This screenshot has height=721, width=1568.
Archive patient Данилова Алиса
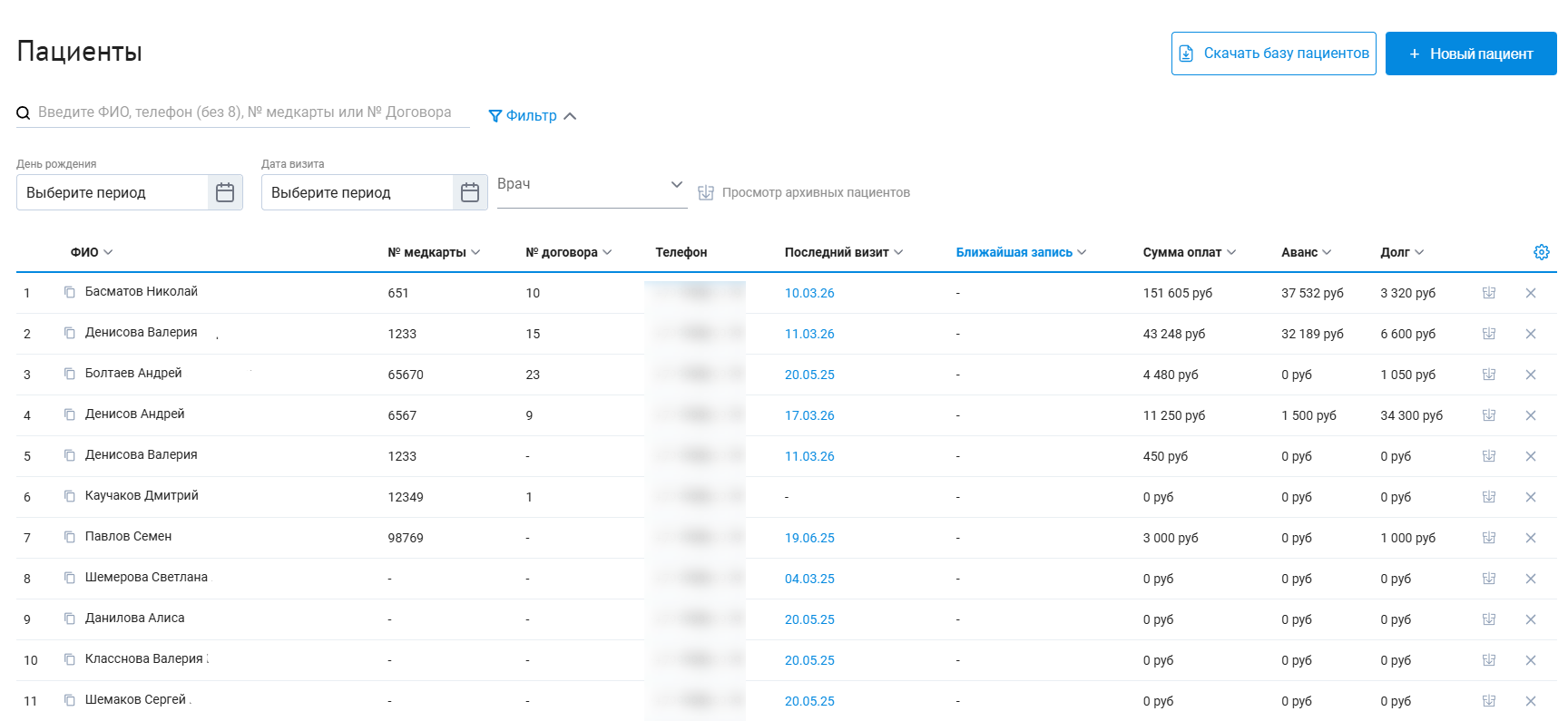[x=1489, y=619]
